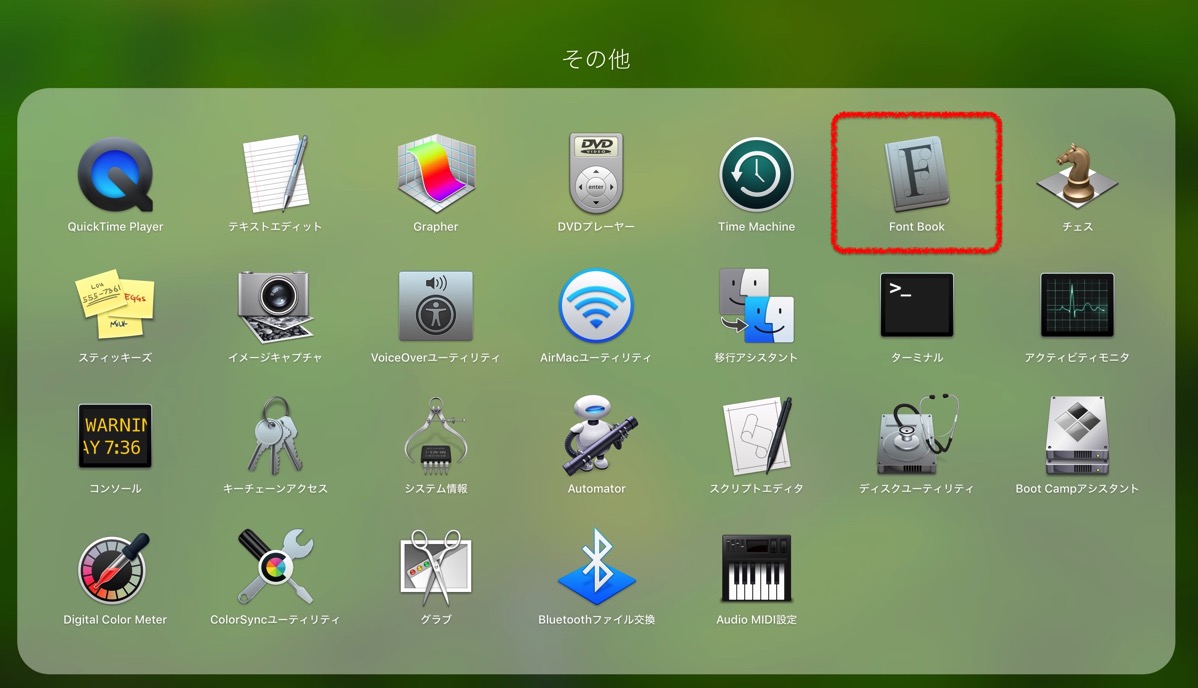Screen dimensions: 1198x688
Task: Launch イメージキャプチャ camera app
Action: click(275, 306)
